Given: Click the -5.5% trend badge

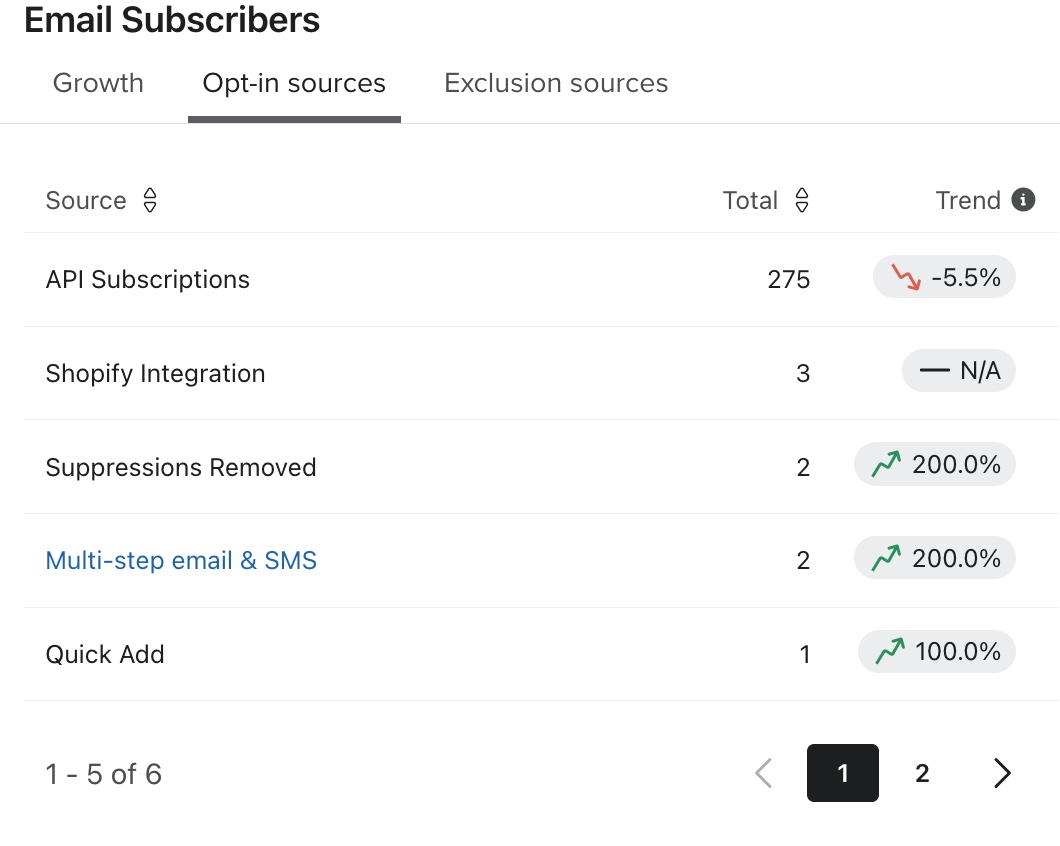Looking at the screenshot, I should pos(944,278).
